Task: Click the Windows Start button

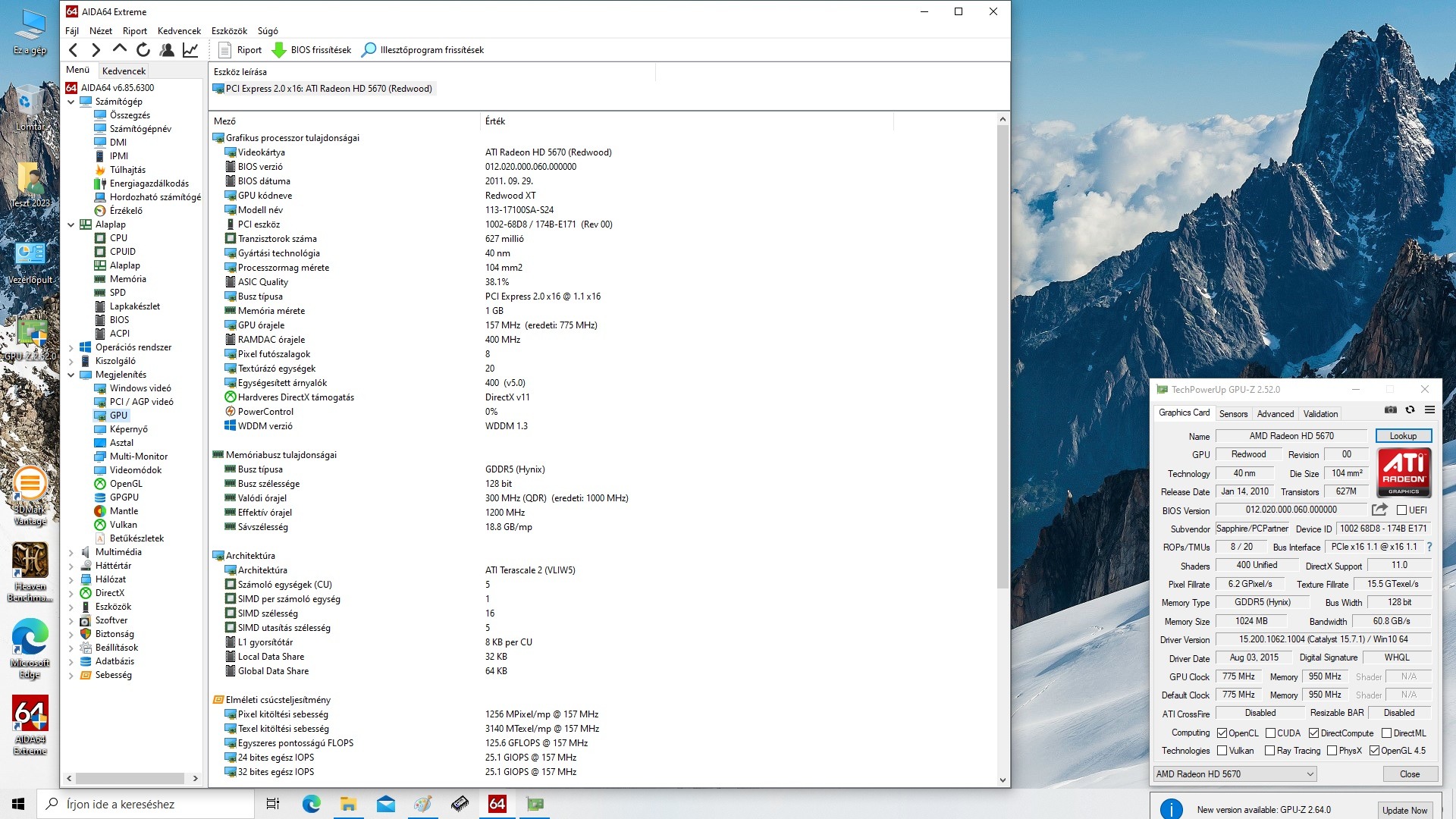Action: pos(18,804)
